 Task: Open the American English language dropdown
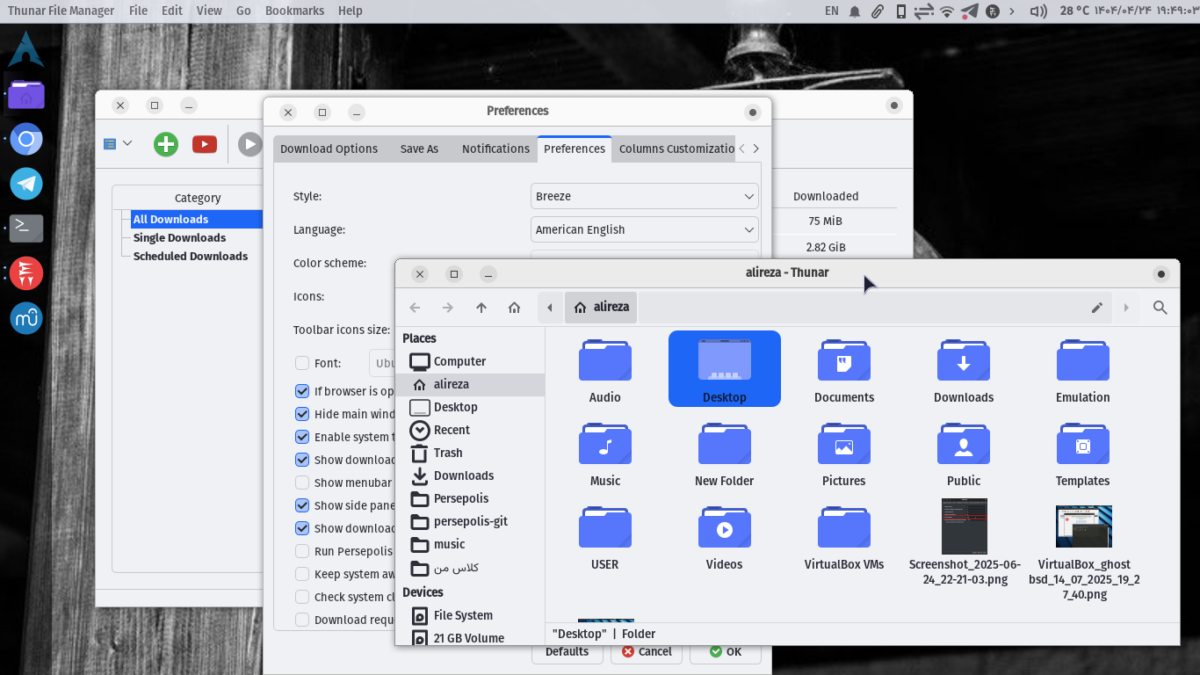[x=644, y=229]
